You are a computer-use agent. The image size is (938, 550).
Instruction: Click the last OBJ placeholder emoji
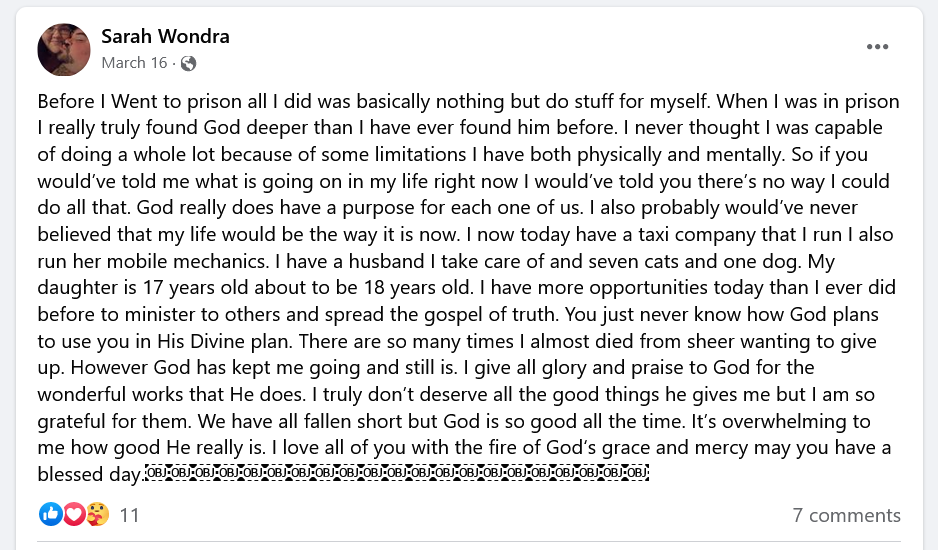click(638, 473)
